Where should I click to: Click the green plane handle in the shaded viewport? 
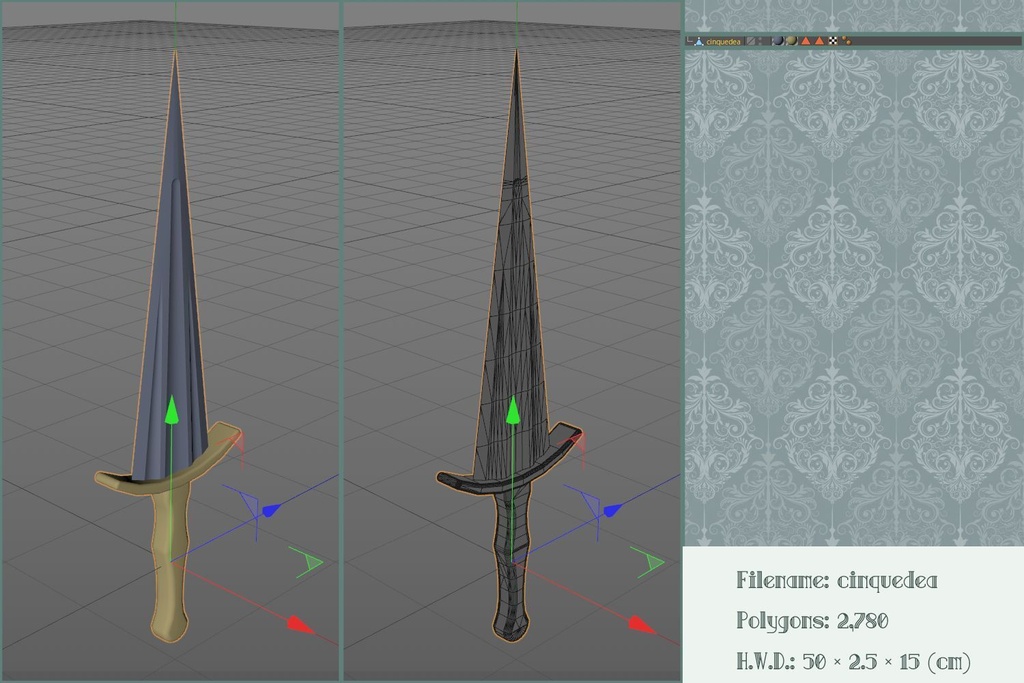(308, 562)
